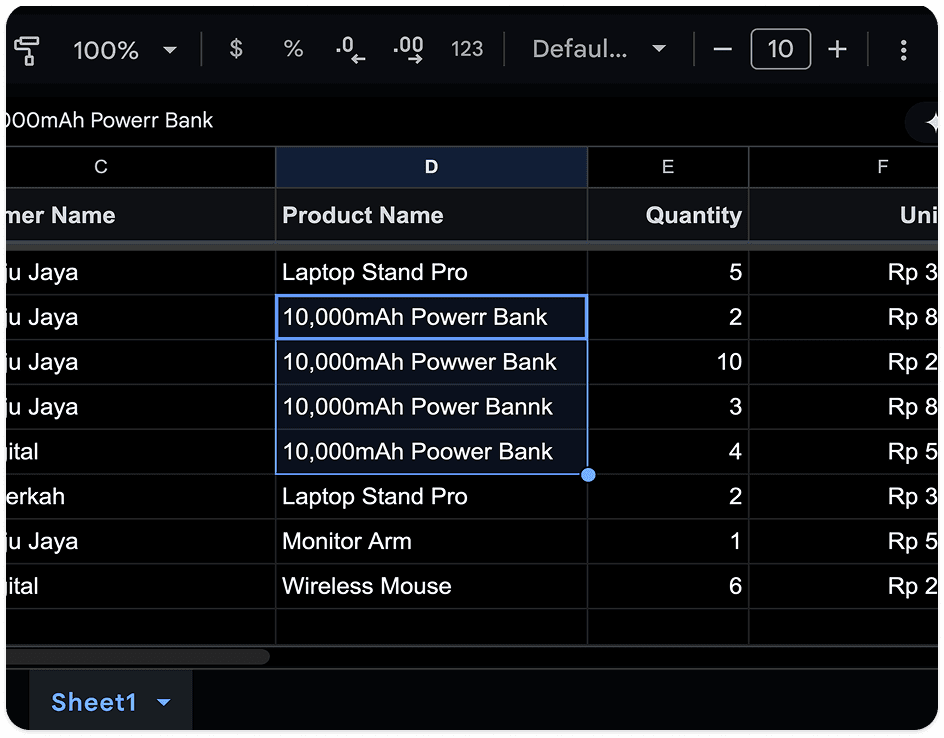Click the font size input box
Screen dimensions: 944x738
coord(780,49)
